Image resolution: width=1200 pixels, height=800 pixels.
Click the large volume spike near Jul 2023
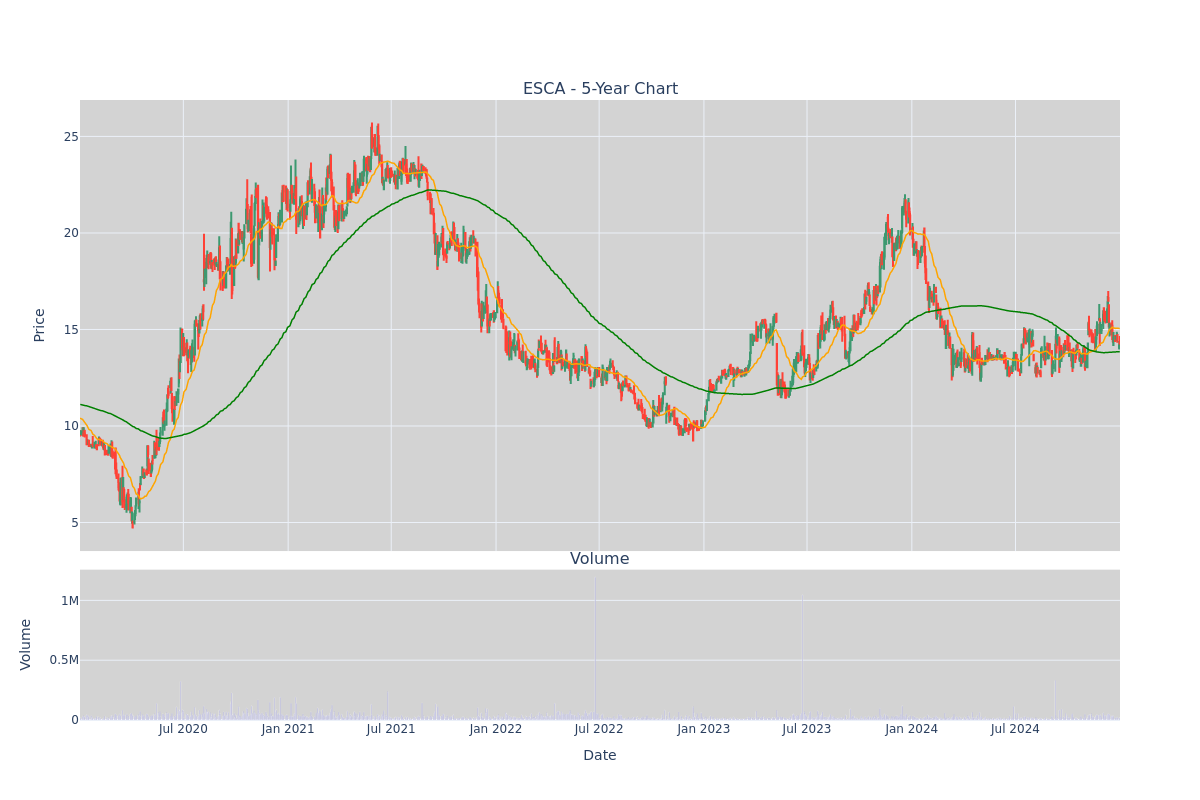click(x=802, y=659)
